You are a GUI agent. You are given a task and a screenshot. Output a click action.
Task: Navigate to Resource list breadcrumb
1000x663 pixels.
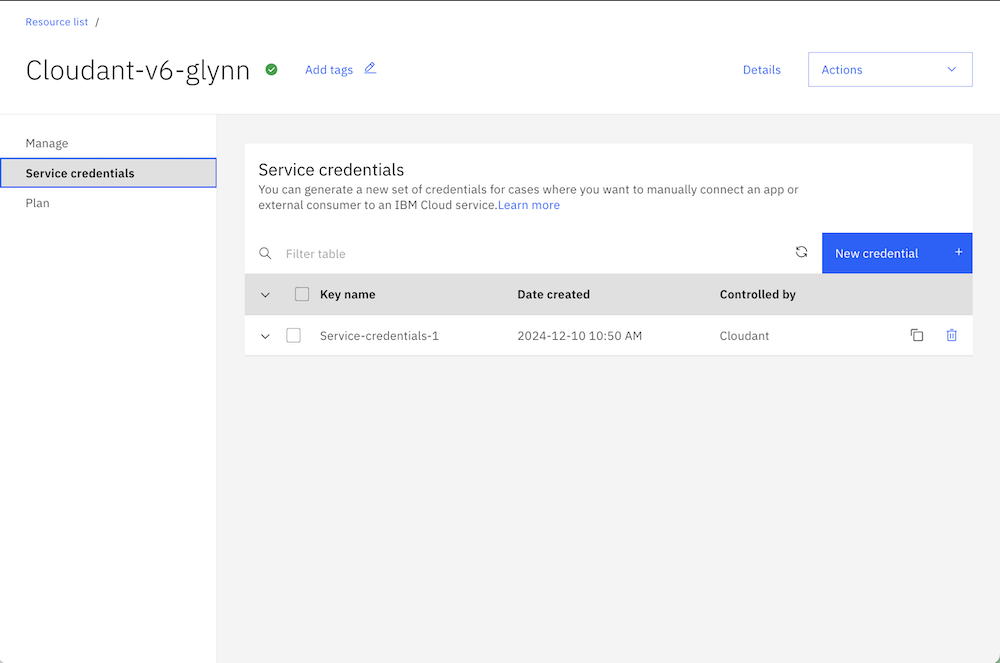pyautogui.click(x=57, y=22)
